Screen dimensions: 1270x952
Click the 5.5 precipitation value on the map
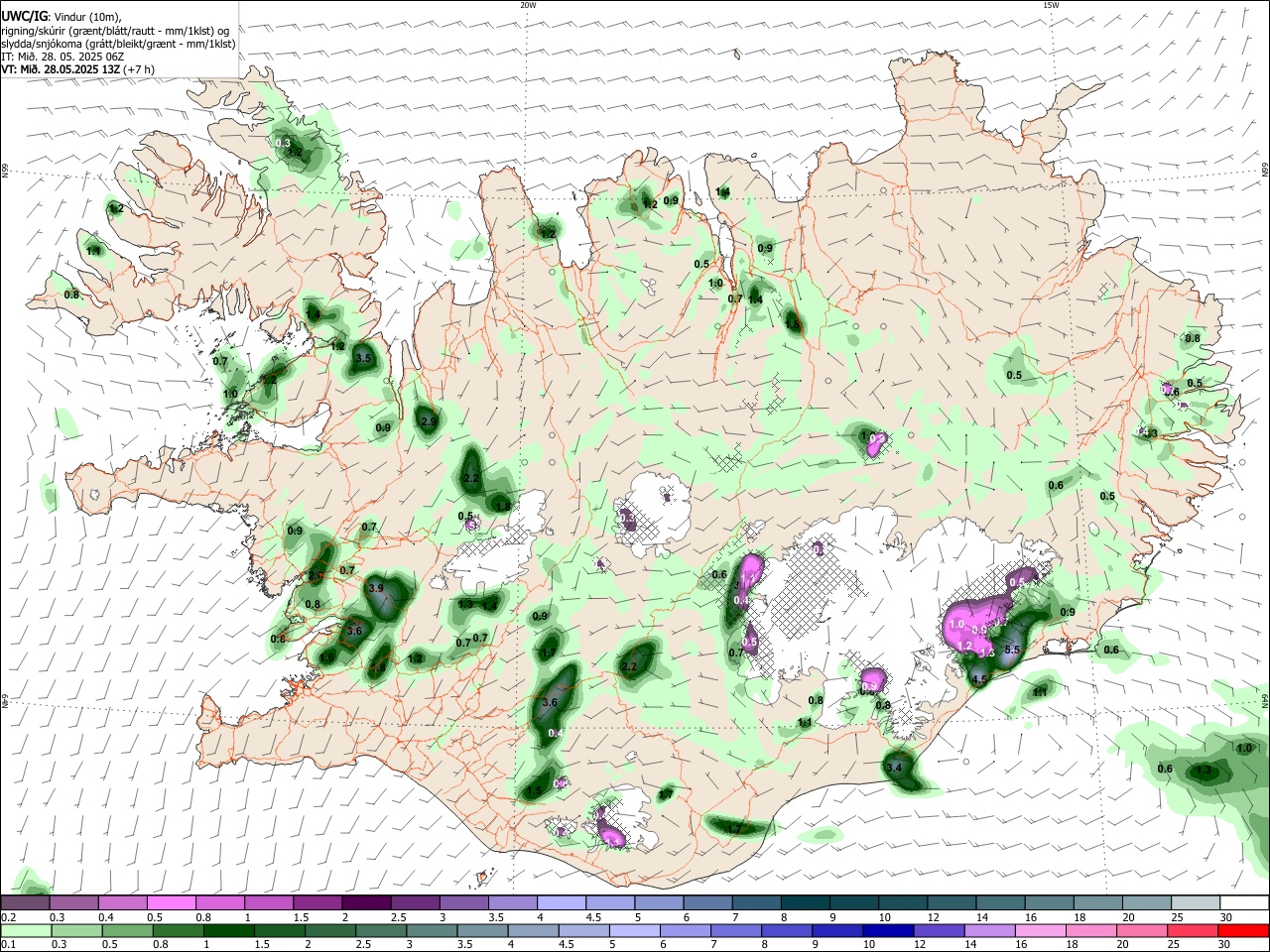[x=1012, y=651]
